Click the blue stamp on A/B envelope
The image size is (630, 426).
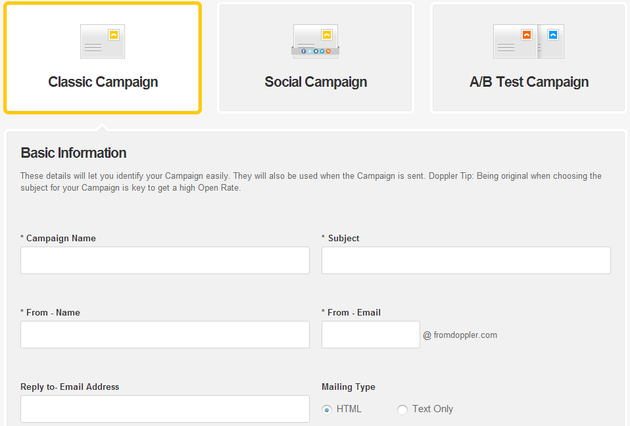[x=553, y=35]
